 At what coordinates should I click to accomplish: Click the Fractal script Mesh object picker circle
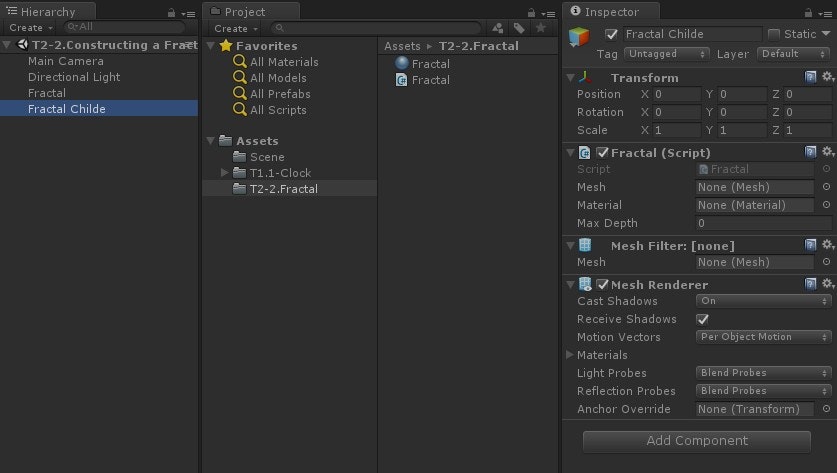[826, 187]
